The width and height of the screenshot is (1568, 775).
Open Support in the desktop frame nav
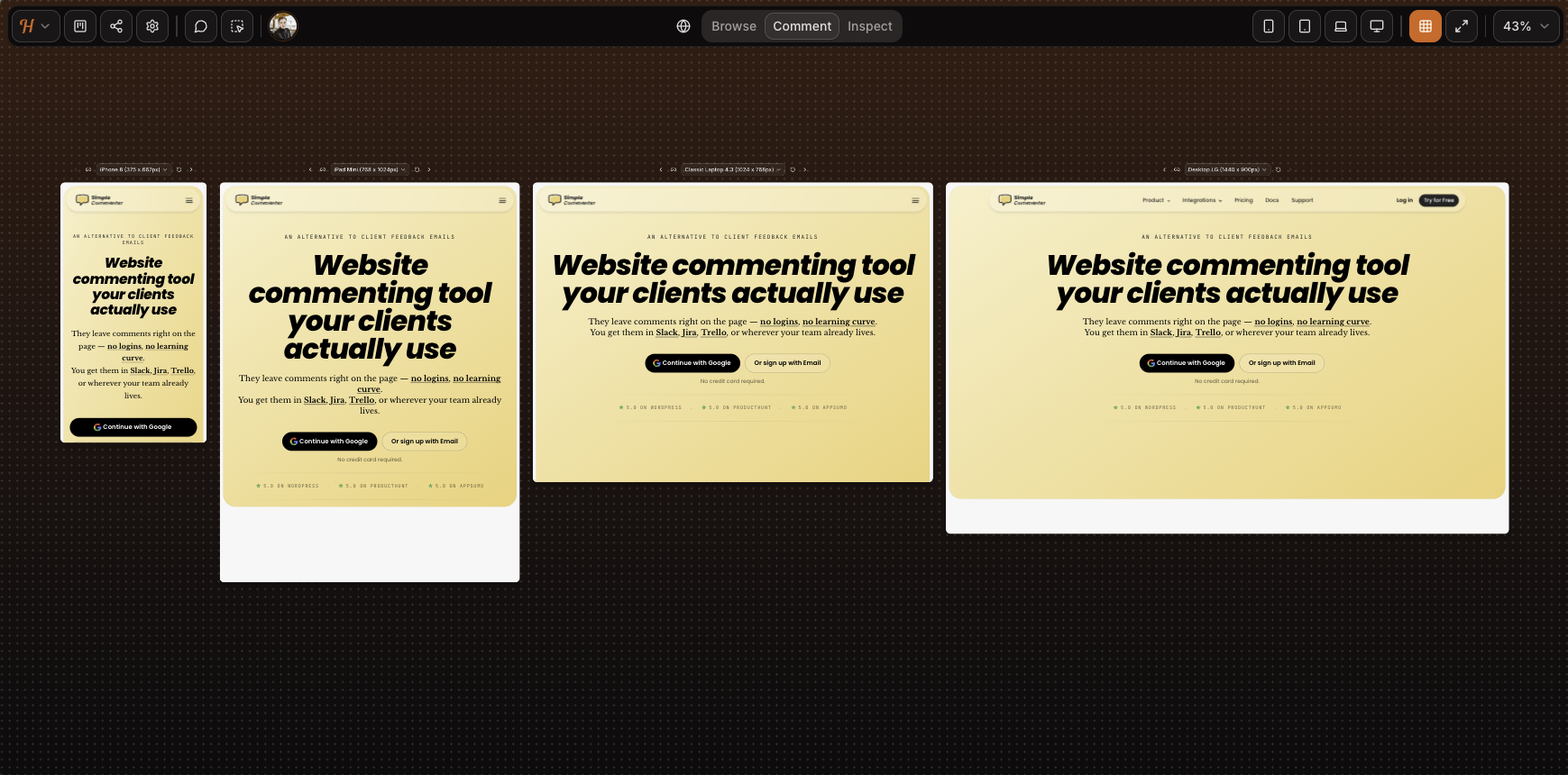[1302, 200]
